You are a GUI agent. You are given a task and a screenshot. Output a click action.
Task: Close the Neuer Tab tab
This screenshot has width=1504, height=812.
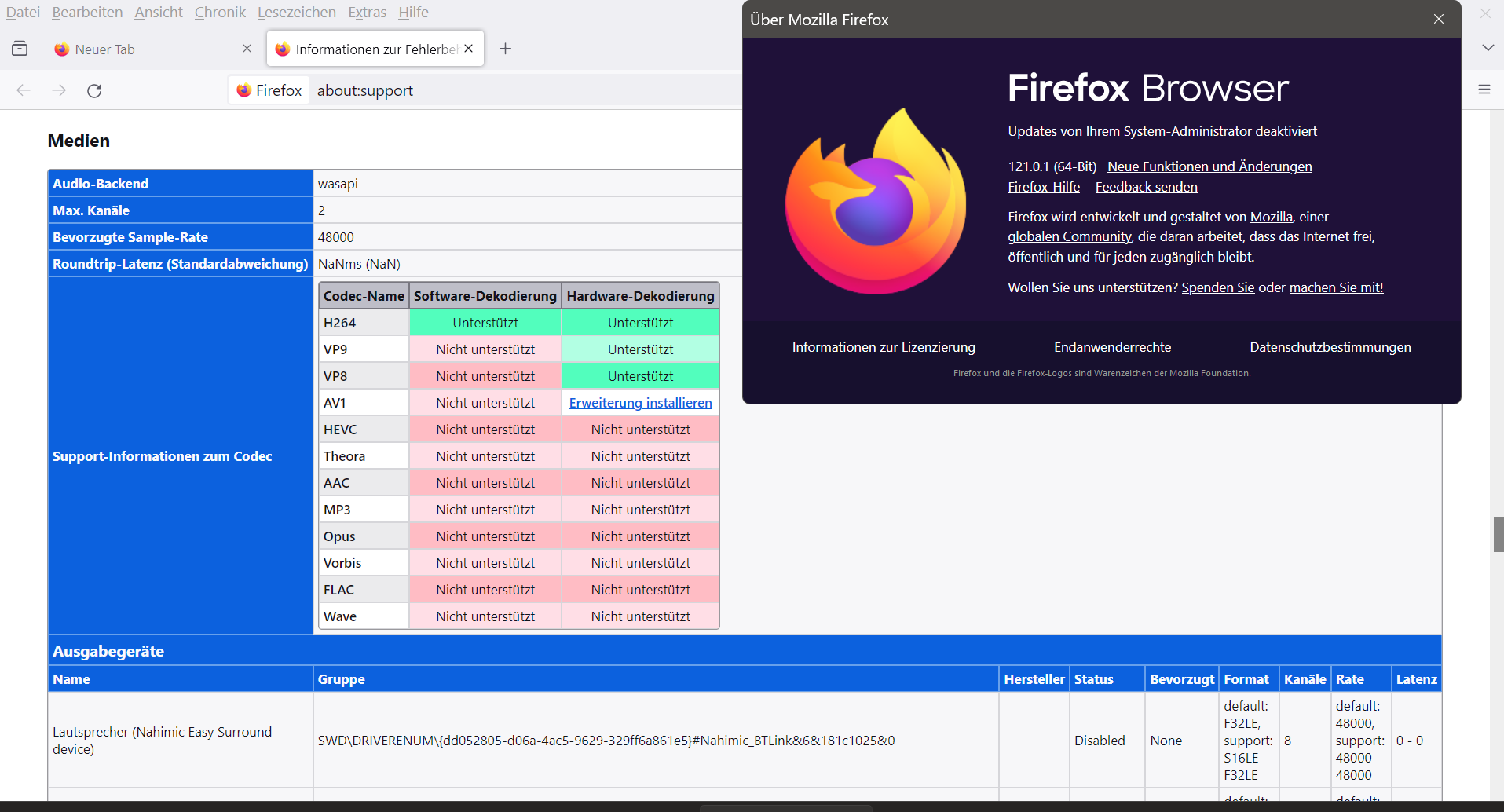tap(247, 49)
